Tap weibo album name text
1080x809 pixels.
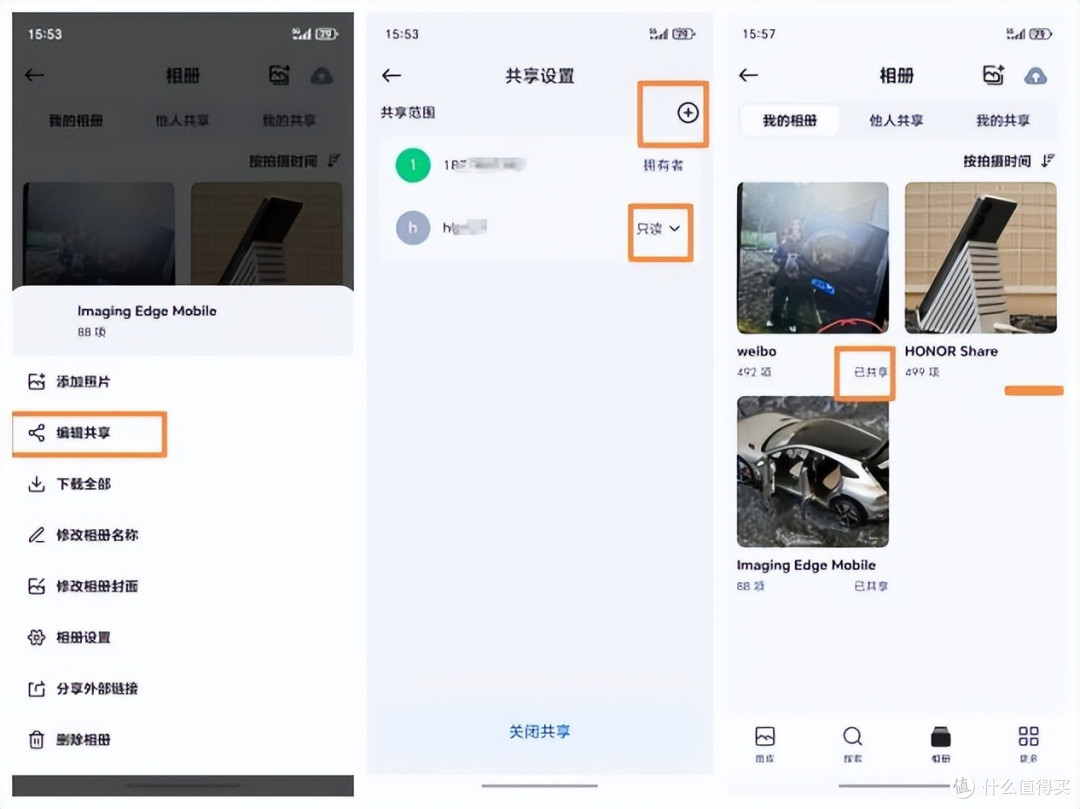point(756,351)
